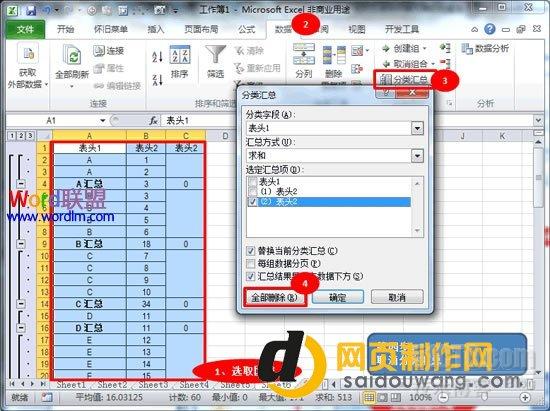The height and width of the screenshot is (411, 550).
Task: Click the Refresh All icon
Action: [72, 55]
